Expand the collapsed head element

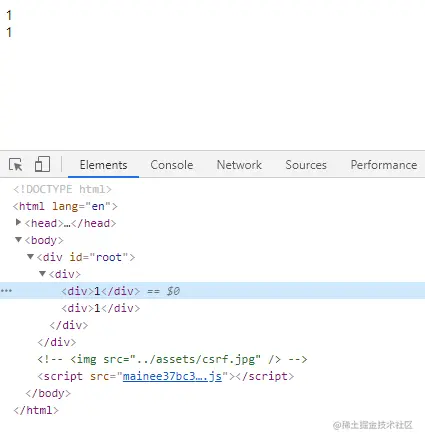(x=18, y=222)
